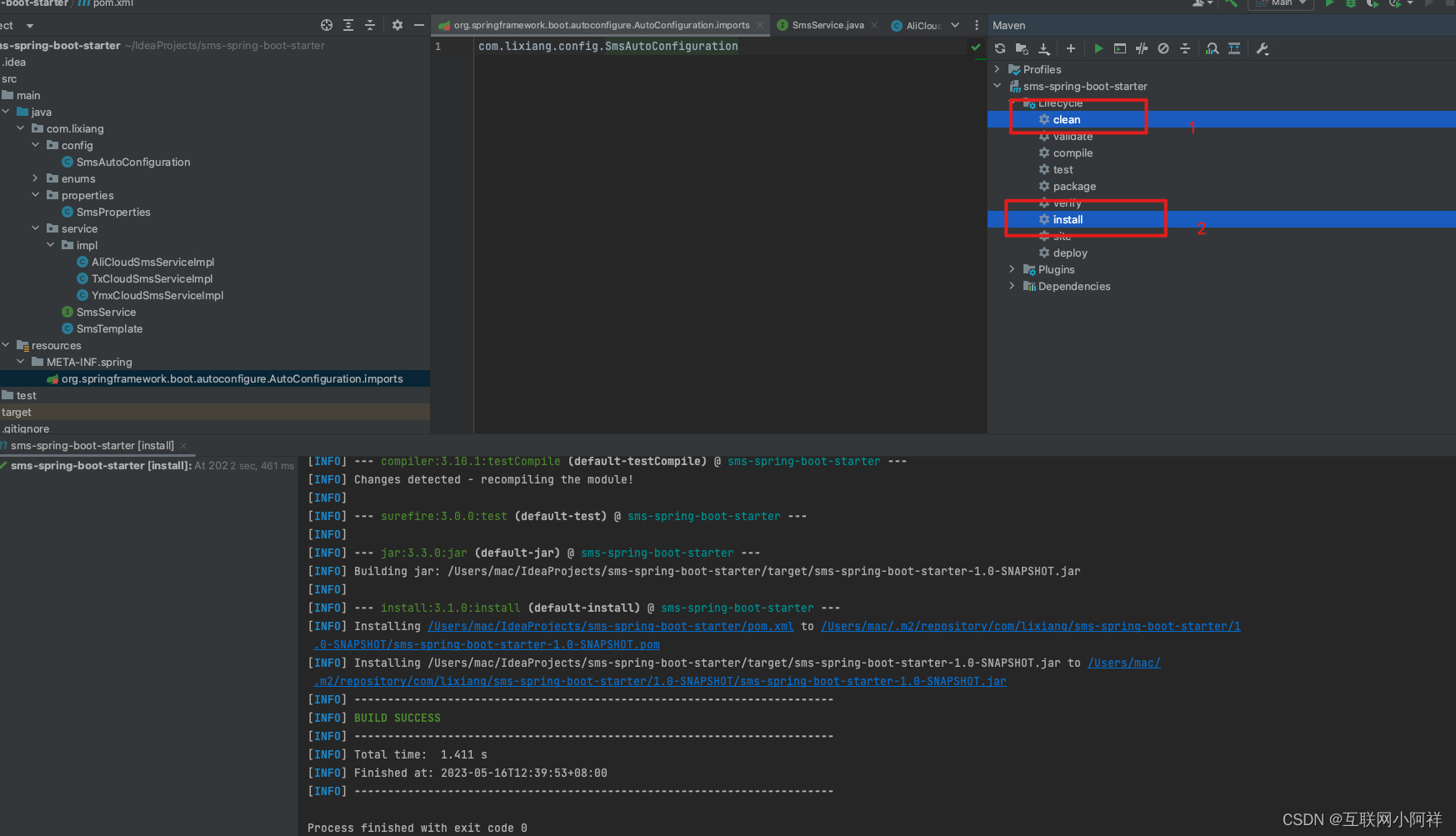1456x836 pixels.
Task: Open Project panel settings gear
Action: click(x=397, y=25)
